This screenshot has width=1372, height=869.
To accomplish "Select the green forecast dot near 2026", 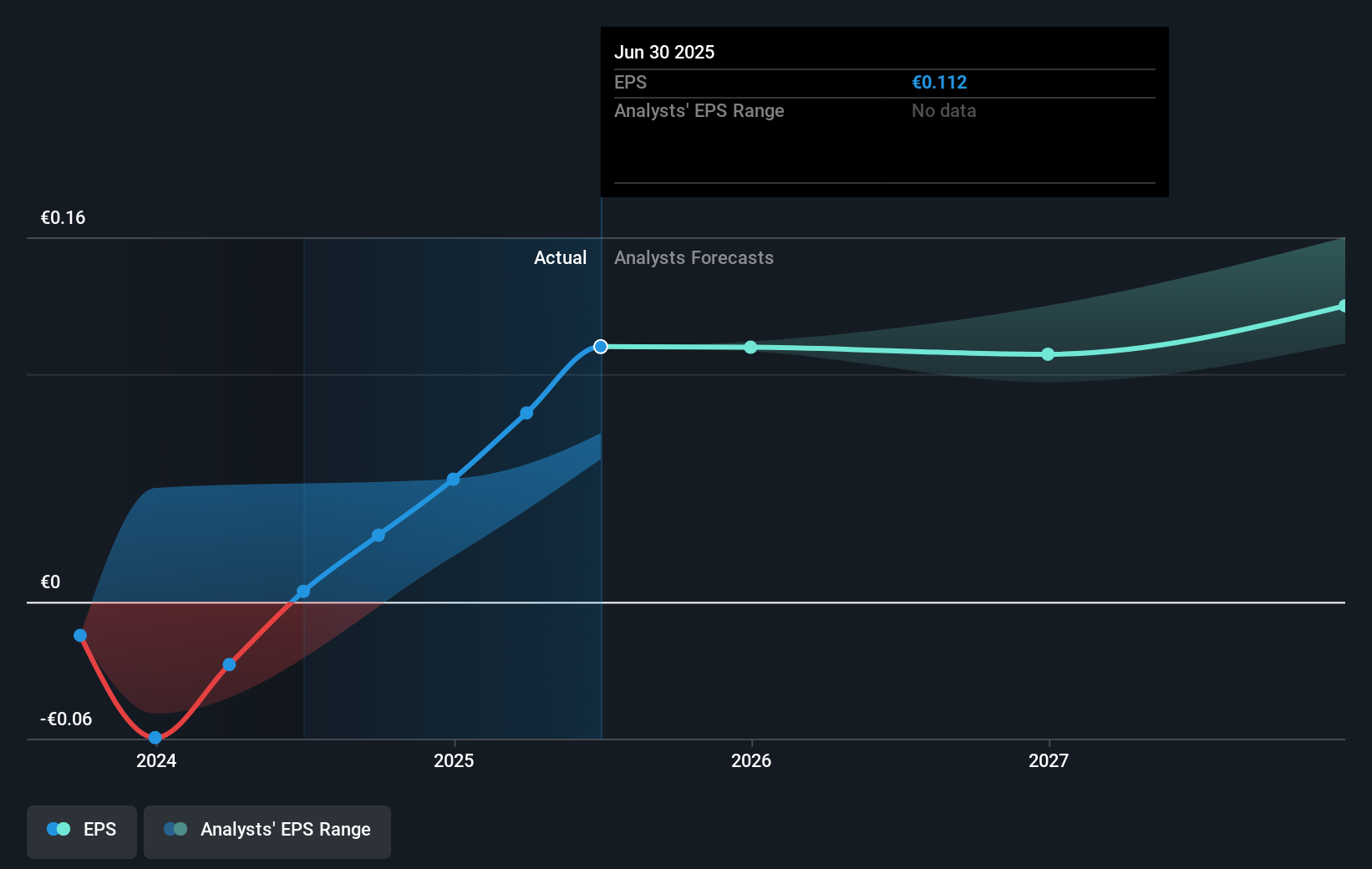I will 750,347.
